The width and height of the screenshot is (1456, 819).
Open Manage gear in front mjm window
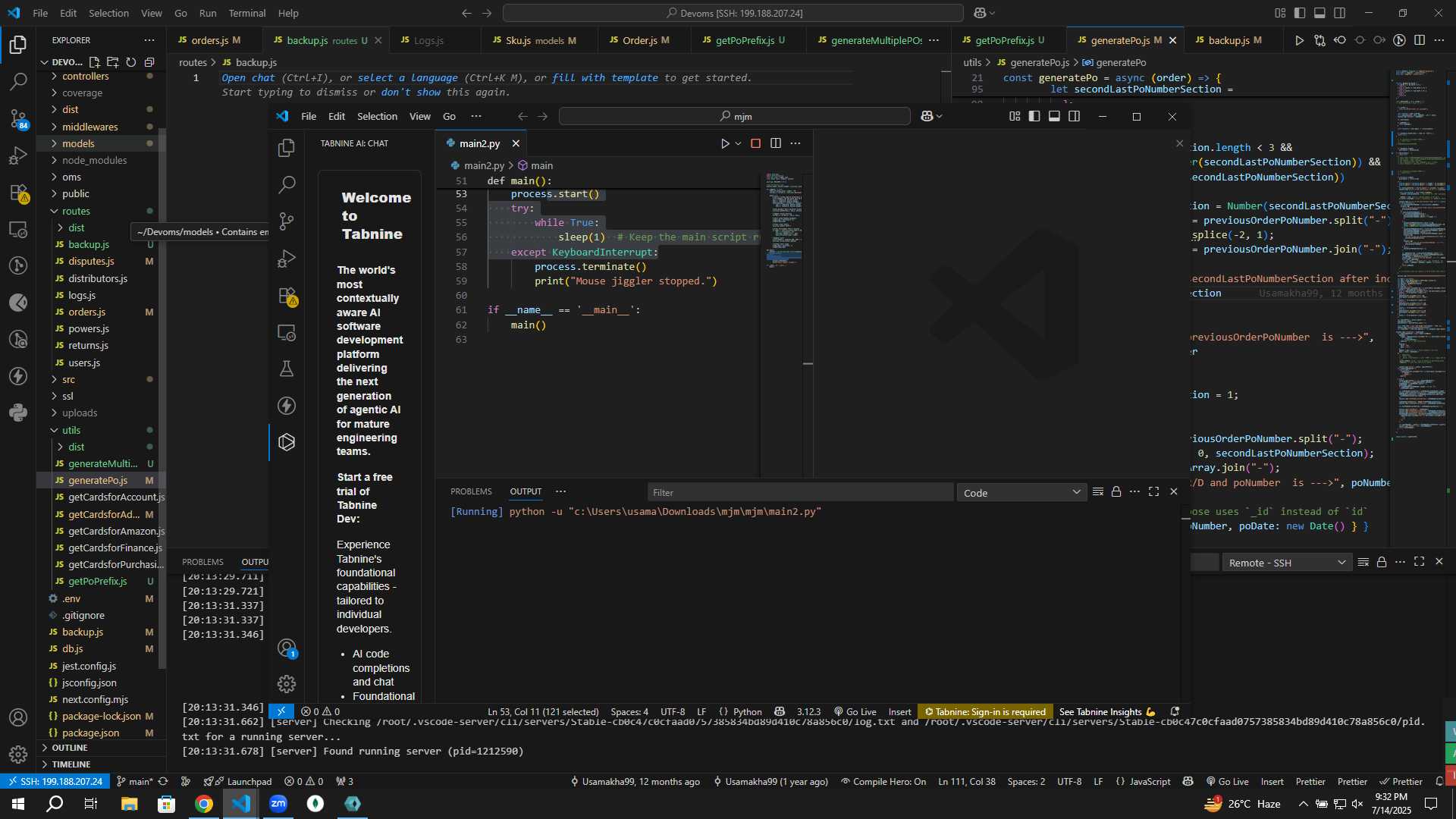coord(287,684)
